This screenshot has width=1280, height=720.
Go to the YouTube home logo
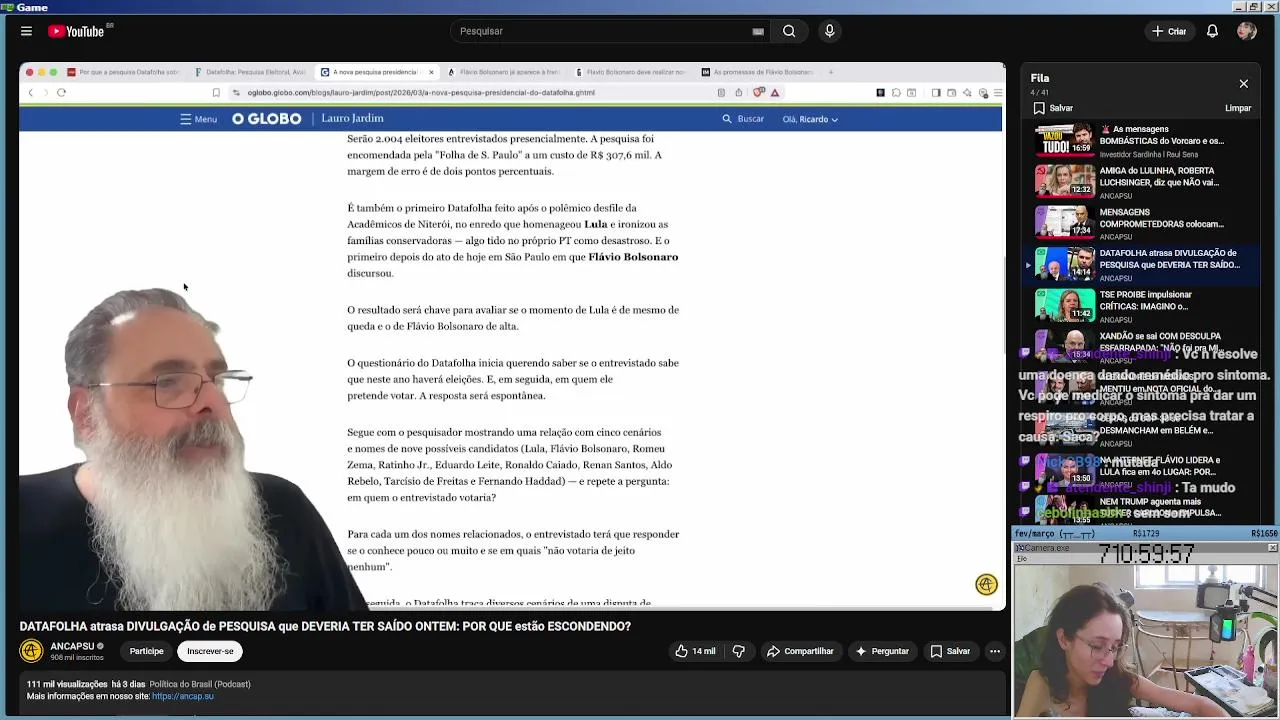coord(76,31)
